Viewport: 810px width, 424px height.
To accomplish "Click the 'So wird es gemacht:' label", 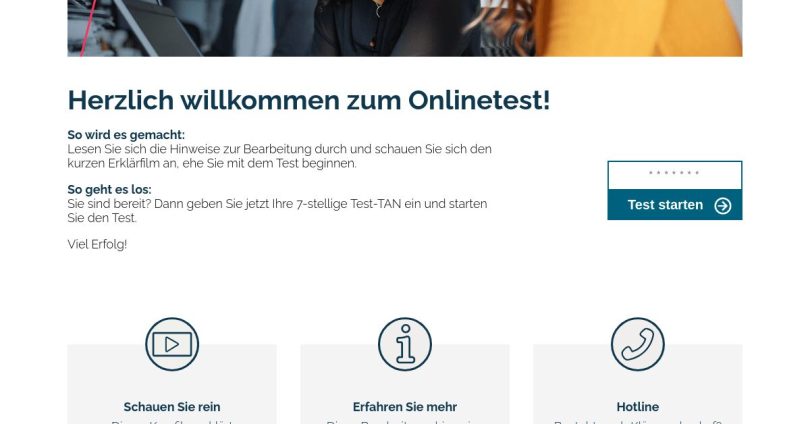I will (x=126, y=135).
